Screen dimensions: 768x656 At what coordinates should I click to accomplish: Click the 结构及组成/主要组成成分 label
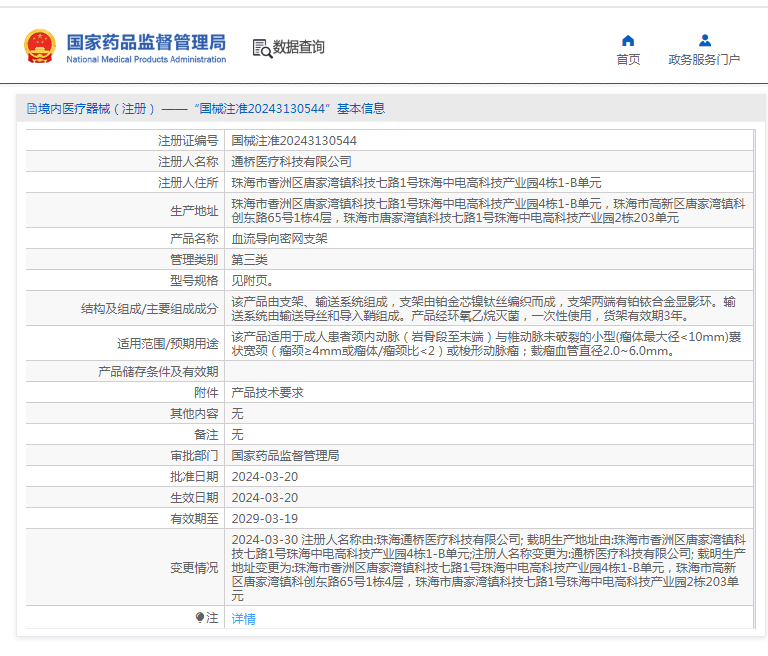pos(149,309)
